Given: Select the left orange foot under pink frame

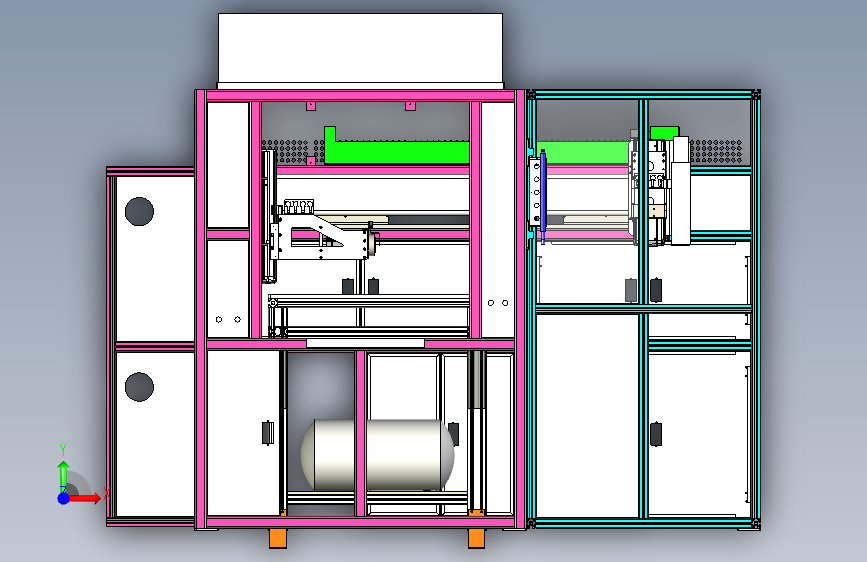Looking at the screenshot, I should click(278, 538).
